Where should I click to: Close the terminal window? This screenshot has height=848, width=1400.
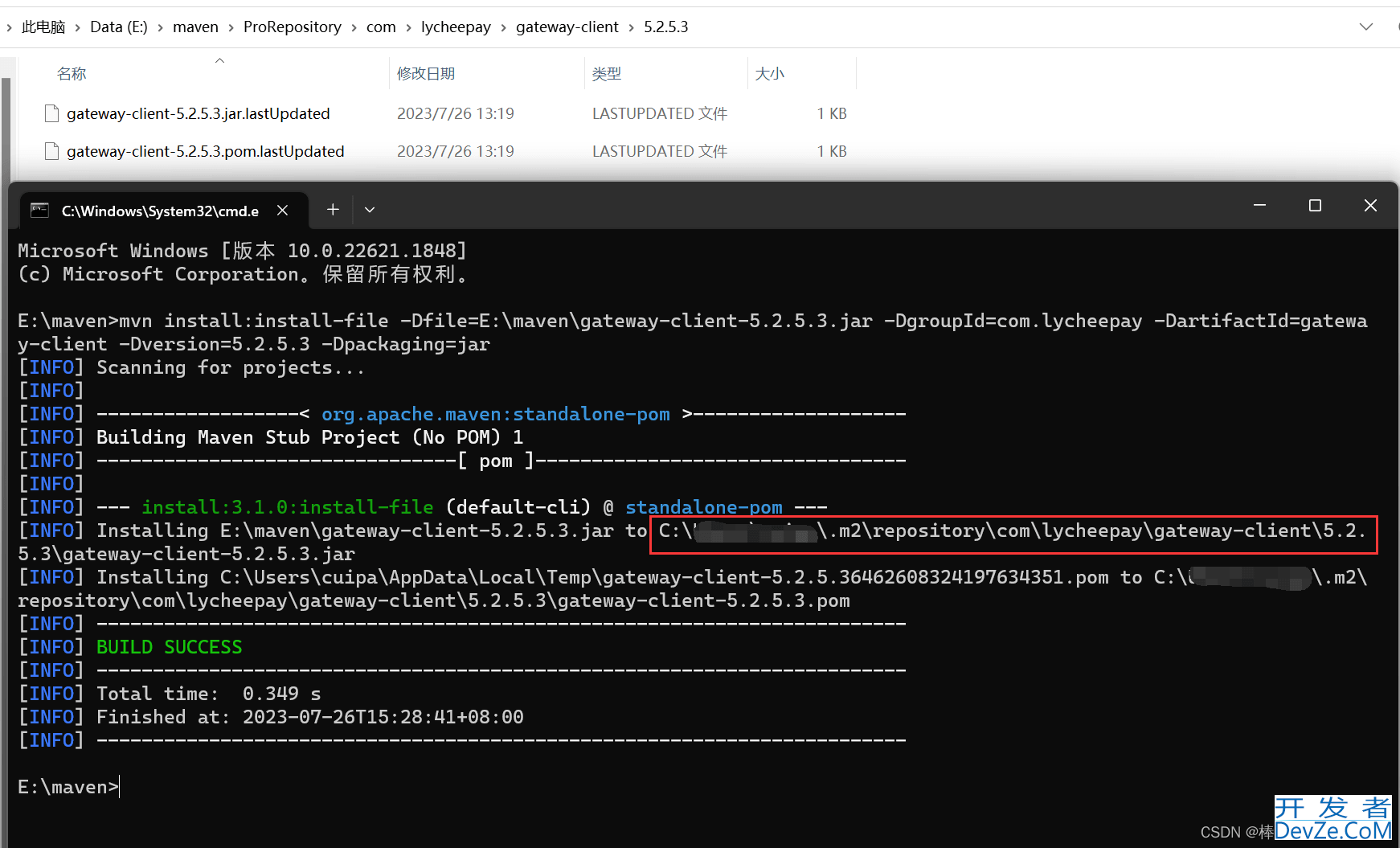[x=1370, y=206]
